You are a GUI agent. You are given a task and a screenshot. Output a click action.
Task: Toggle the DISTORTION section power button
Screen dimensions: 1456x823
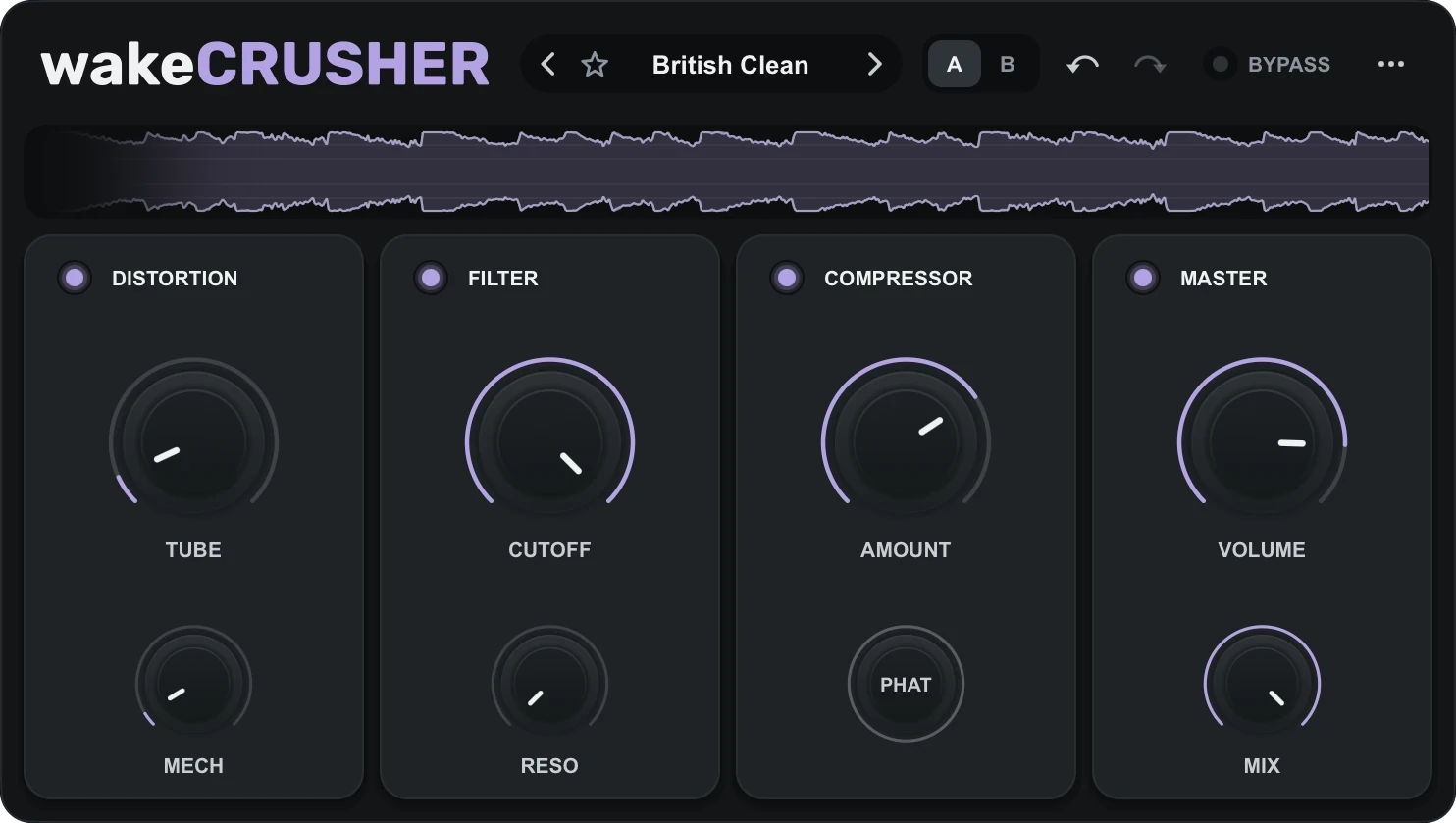coord(75,278)
